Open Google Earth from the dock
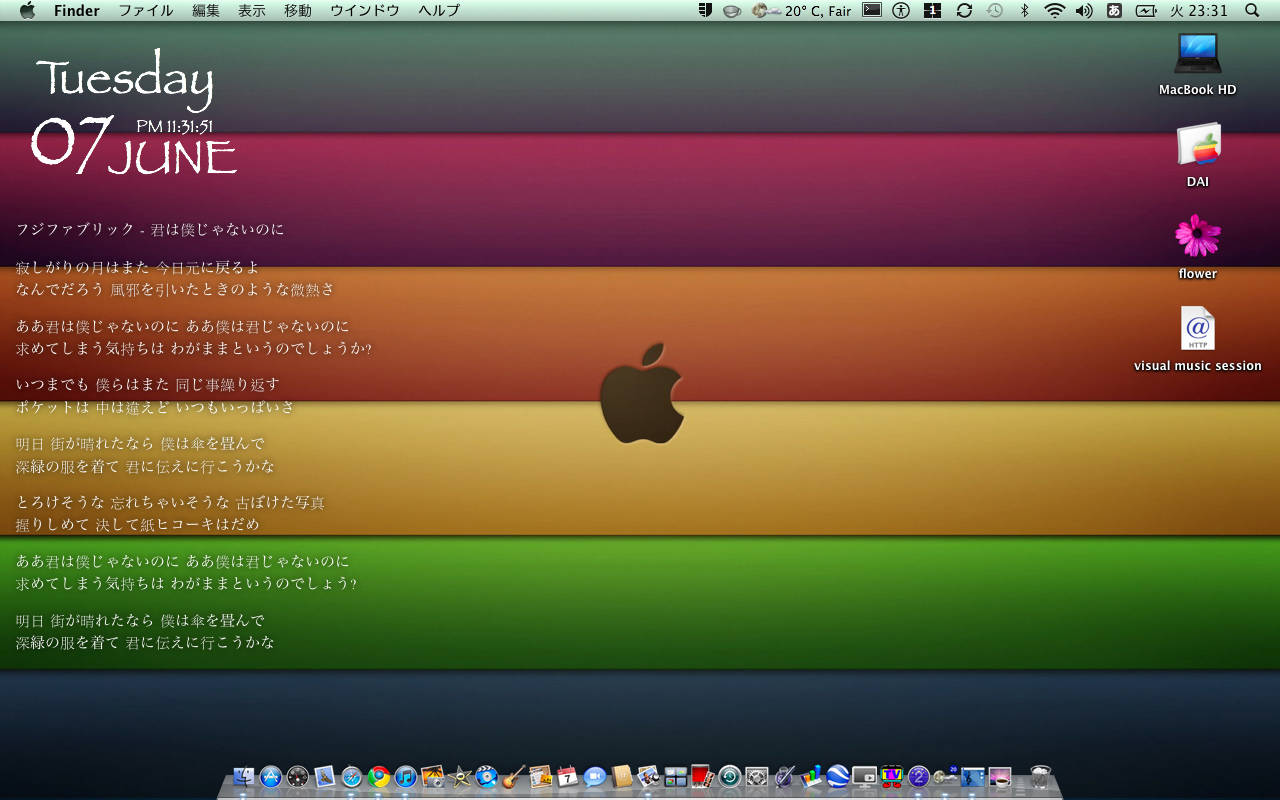 click(838, 777)
